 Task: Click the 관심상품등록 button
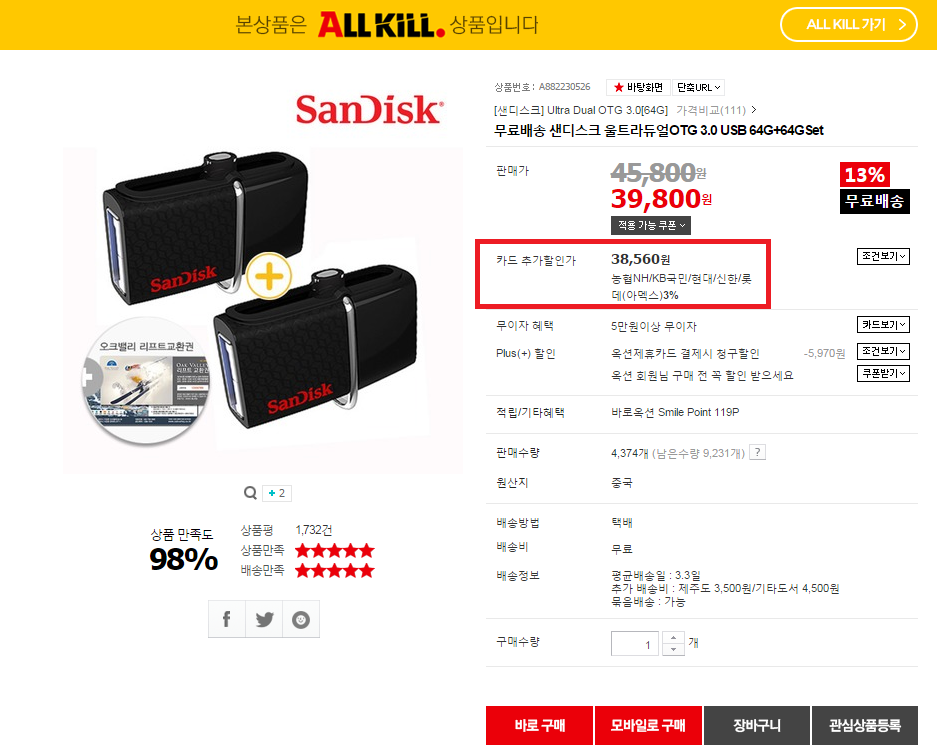[x=865, y=725]
